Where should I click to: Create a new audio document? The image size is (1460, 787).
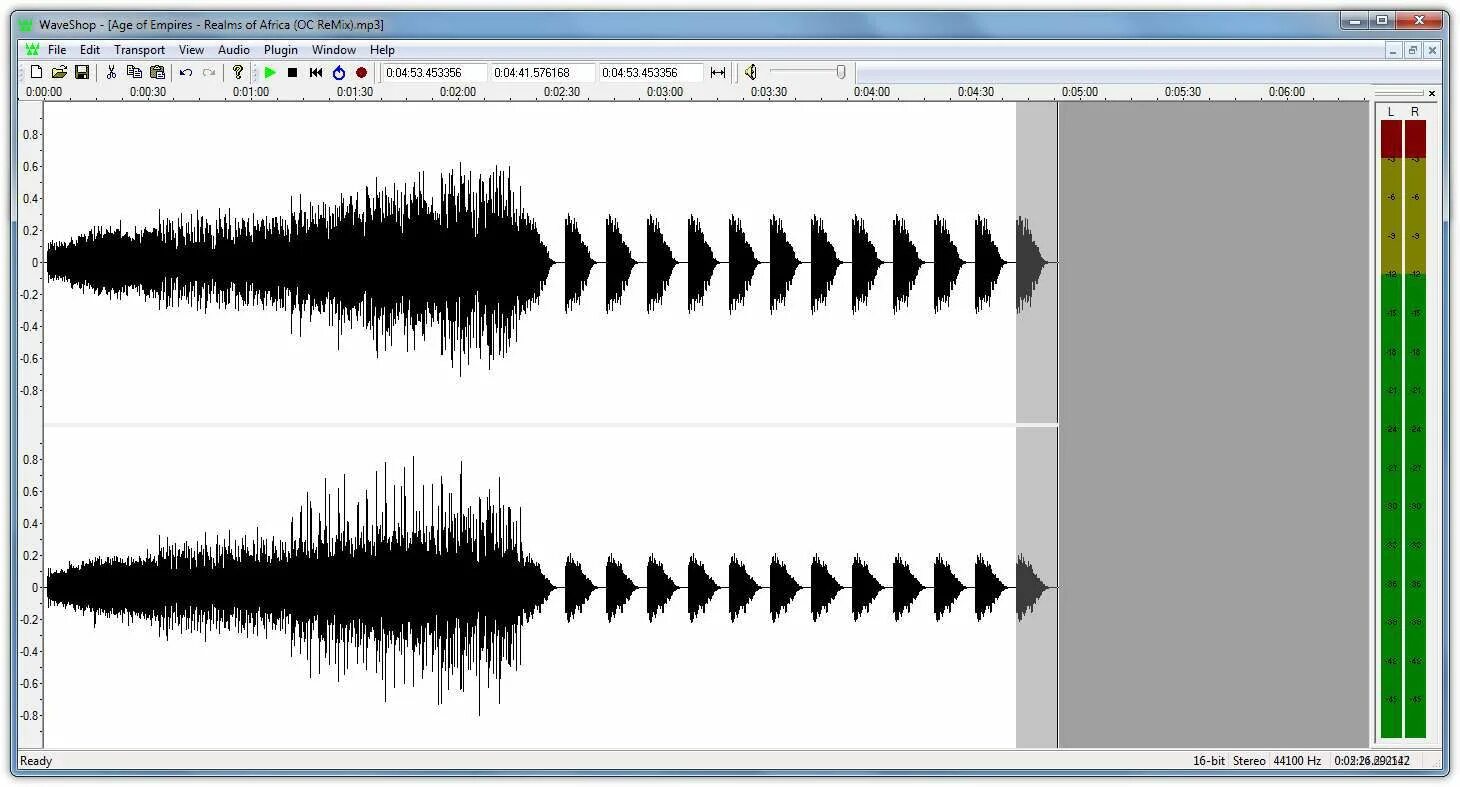37,72
